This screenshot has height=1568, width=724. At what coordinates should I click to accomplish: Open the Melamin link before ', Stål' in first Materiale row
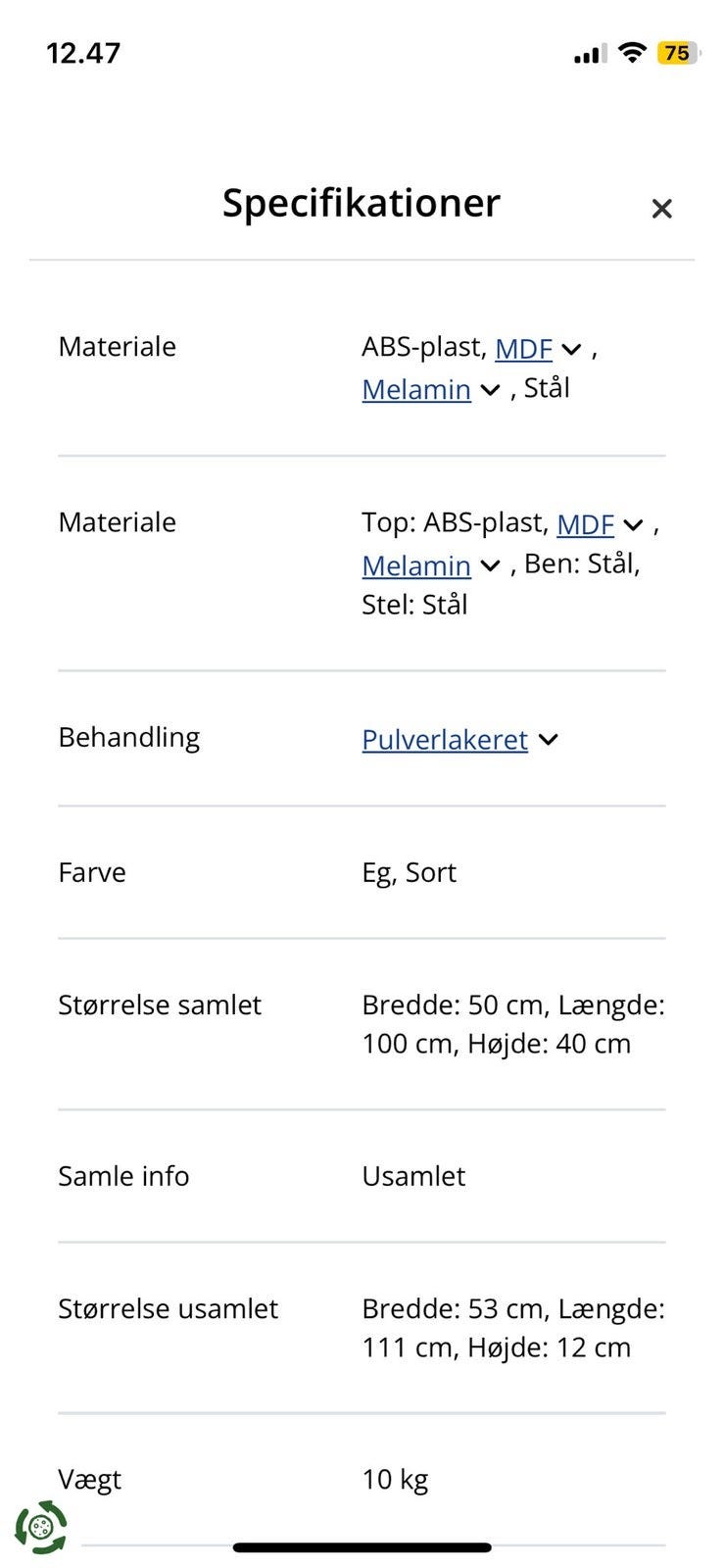tap(416, 390)
